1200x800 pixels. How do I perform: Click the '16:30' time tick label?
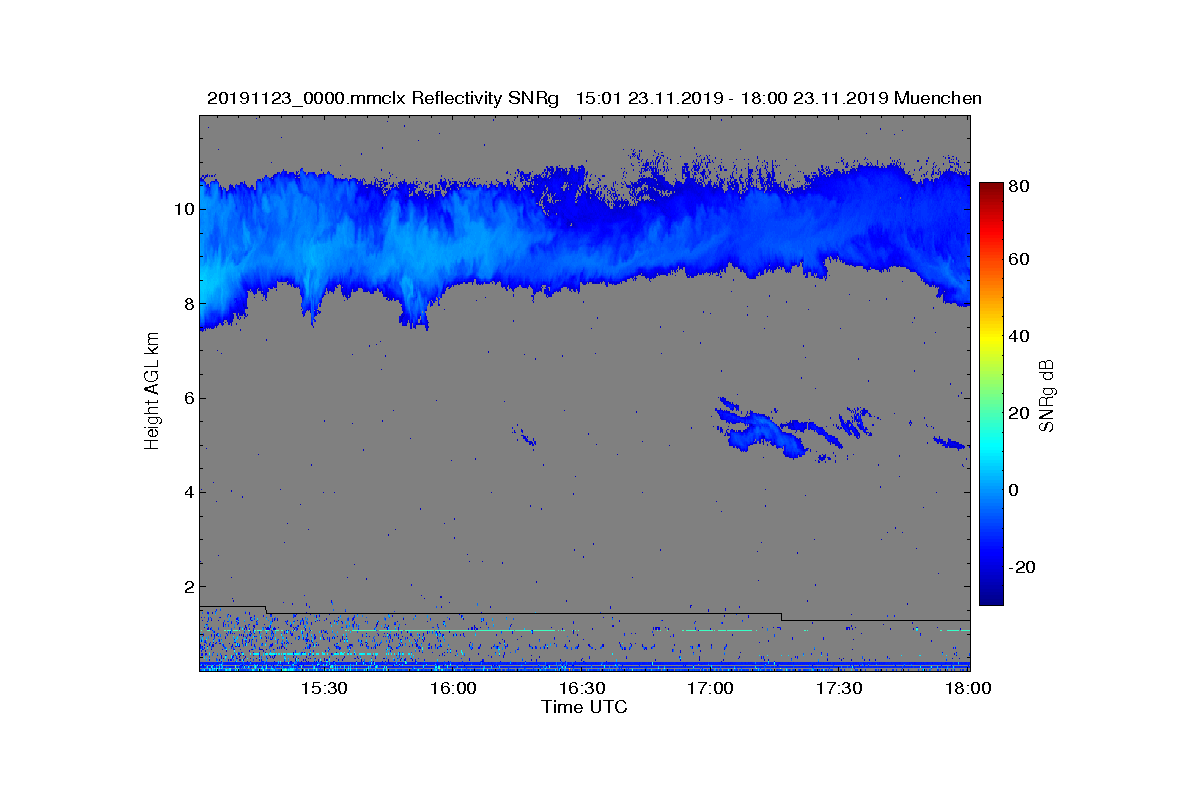(582, 689)
